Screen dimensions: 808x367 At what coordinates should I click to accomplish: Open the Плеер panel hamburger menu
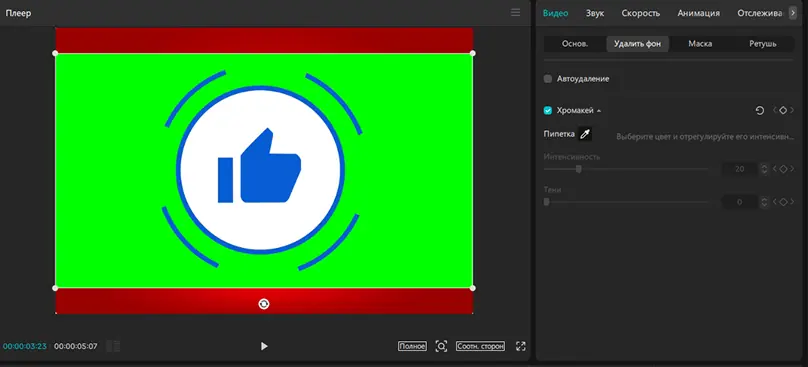click(x=515, y=13)
